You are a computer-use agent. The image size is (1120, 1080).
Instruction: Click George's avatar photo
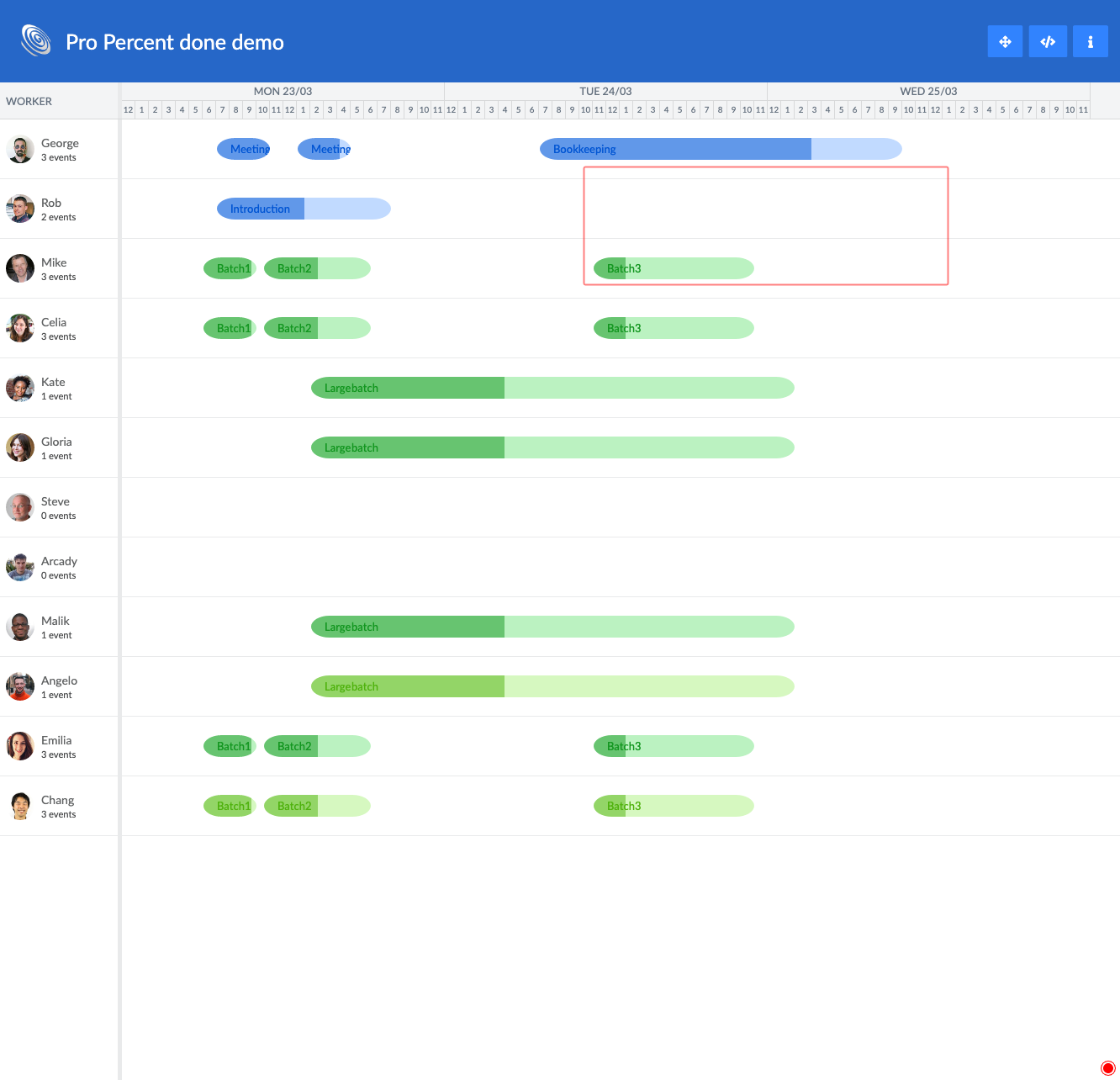pyautogui.click(x=20, y=149)
